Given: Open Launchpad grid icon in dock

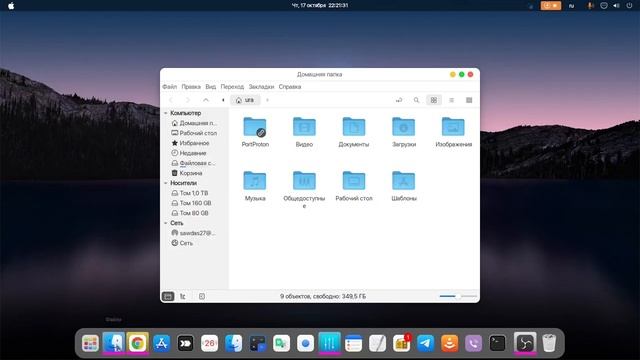Looking at the screenshot, I should (90, 343).
